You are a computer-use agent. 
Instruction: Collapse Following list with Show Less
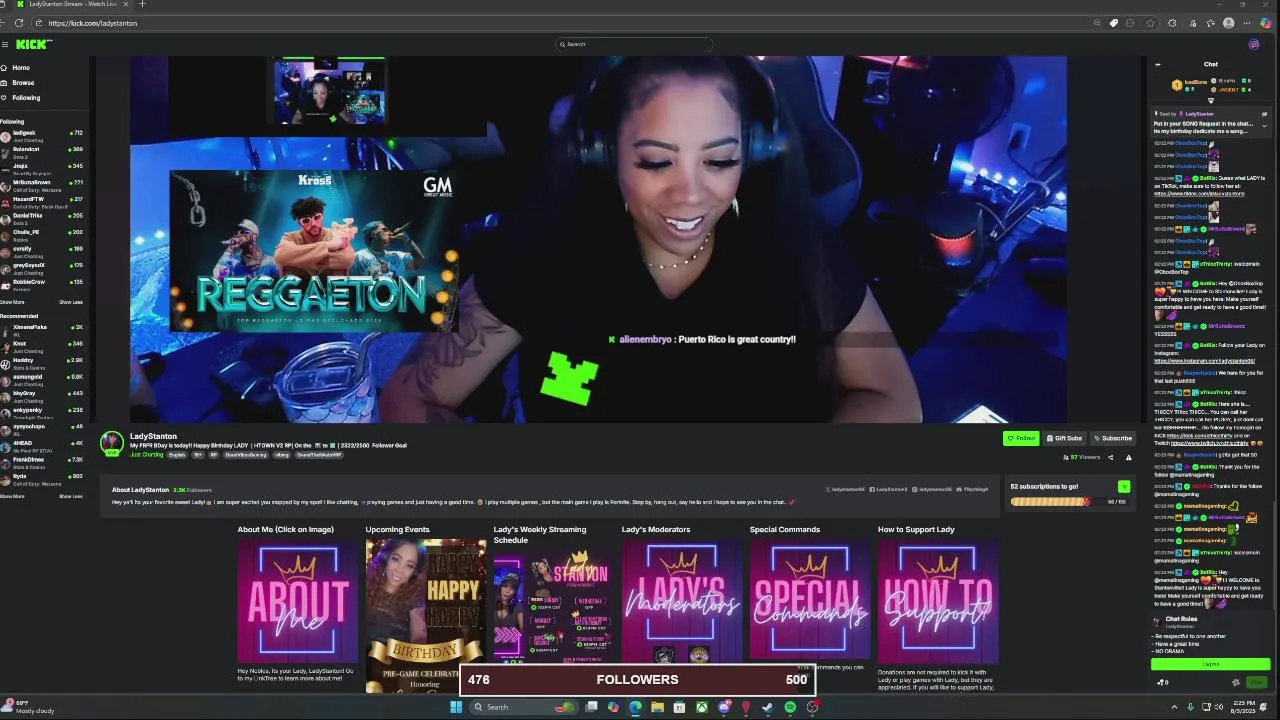[71, 302]
